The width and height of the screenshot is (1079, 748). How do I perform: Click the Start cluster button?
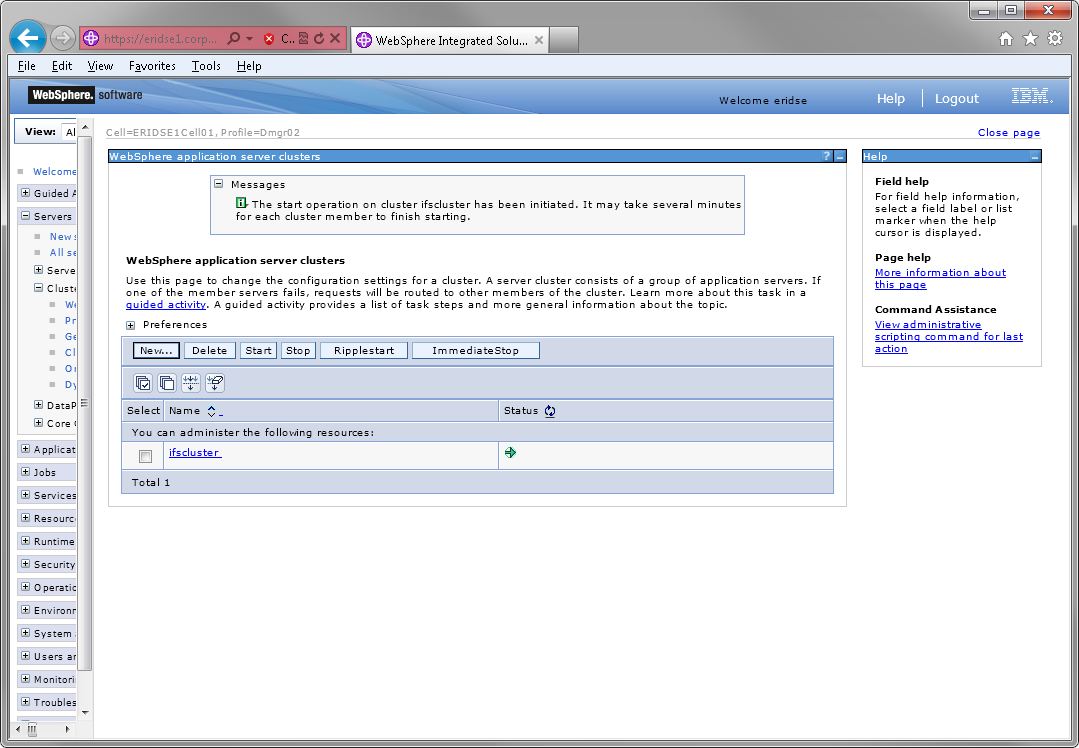tap(259, 350)
